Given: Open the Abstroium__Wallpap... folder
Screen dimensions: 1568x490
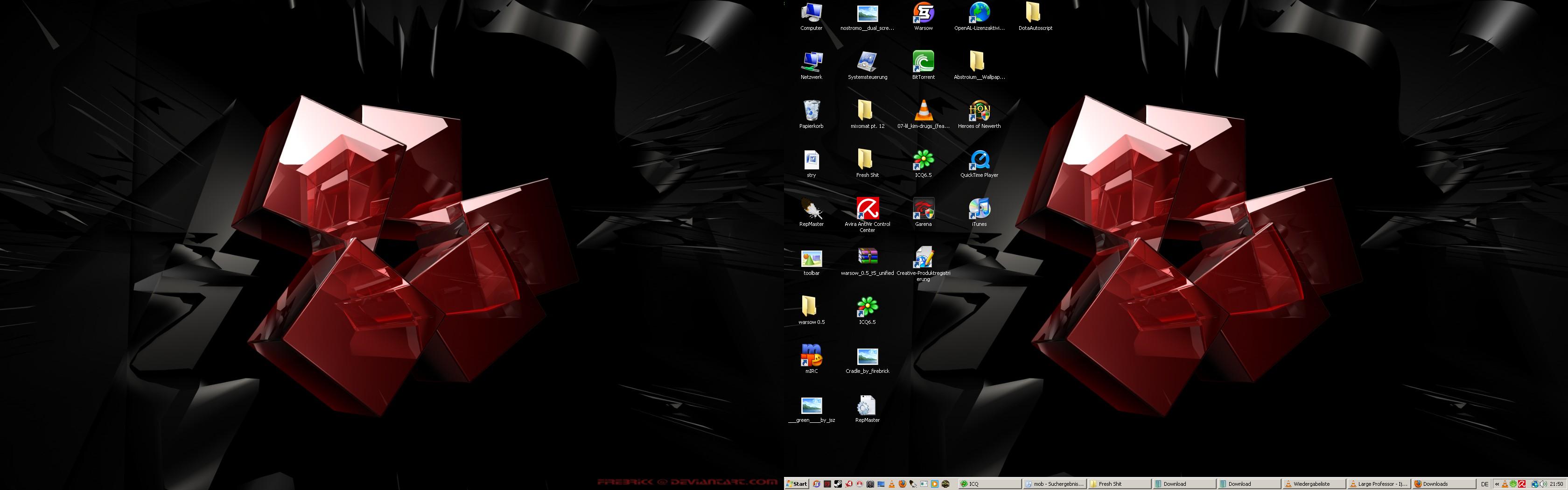Looking at the screenshot, I should (980, 66).
